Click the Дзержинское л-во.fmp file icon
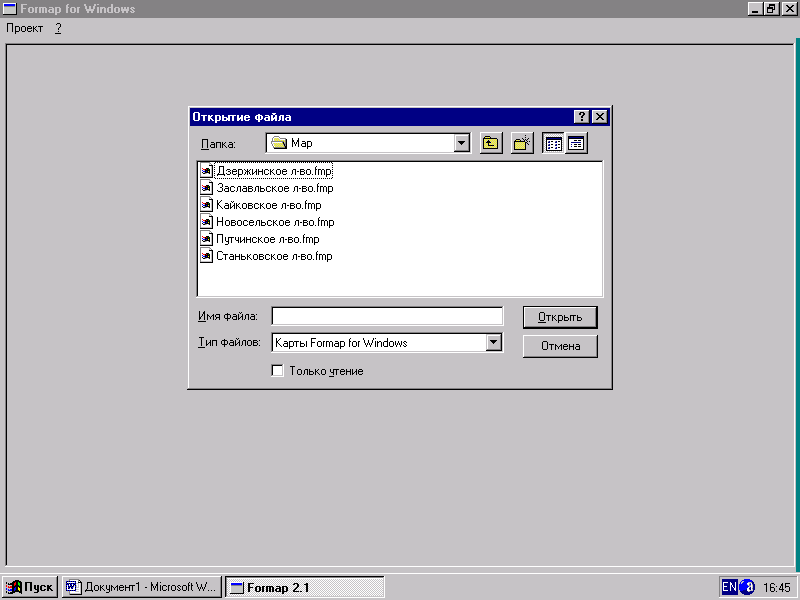The image size is (800, 600). click(206, 171)
